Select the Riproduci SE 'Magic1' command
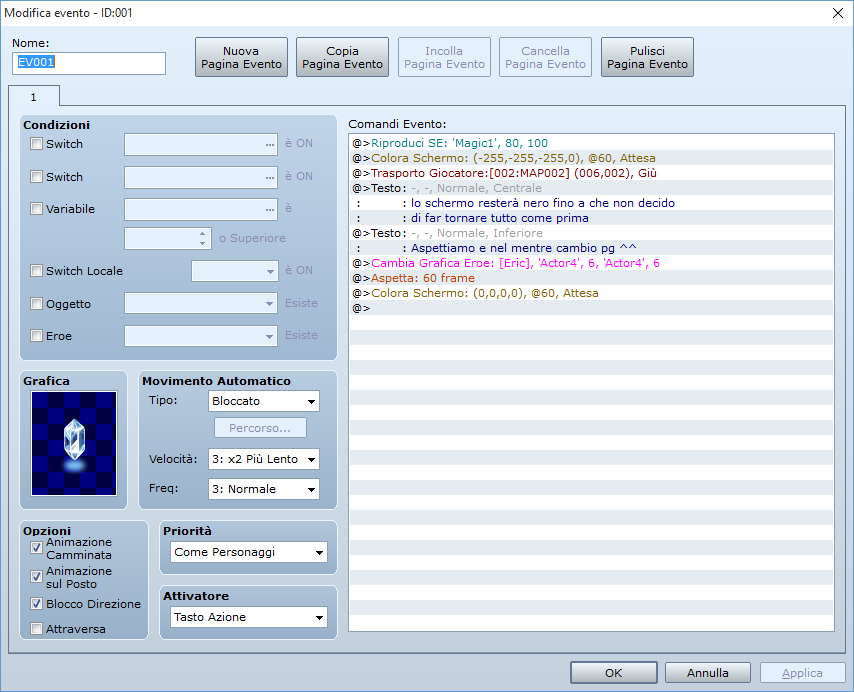 [x=591, y=143]
